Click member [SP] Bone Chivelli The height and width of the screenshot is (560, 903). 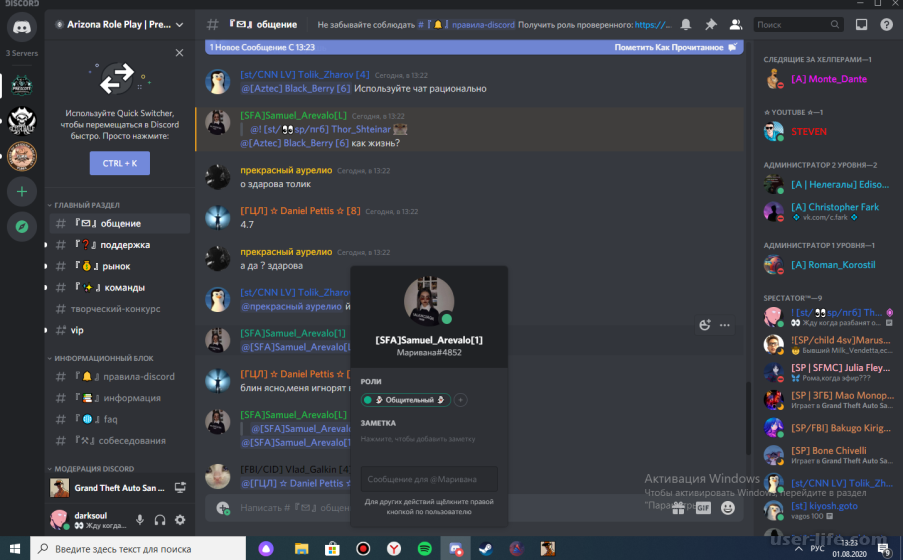[828, 455]
